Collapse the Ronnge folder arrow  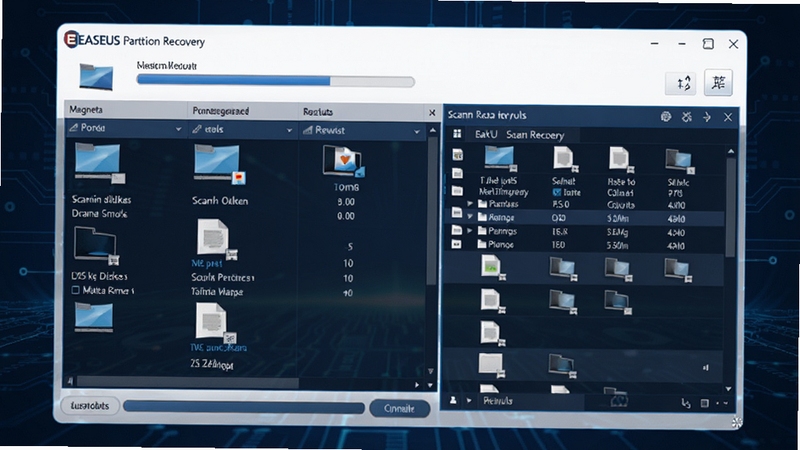(x=470, y=217)
